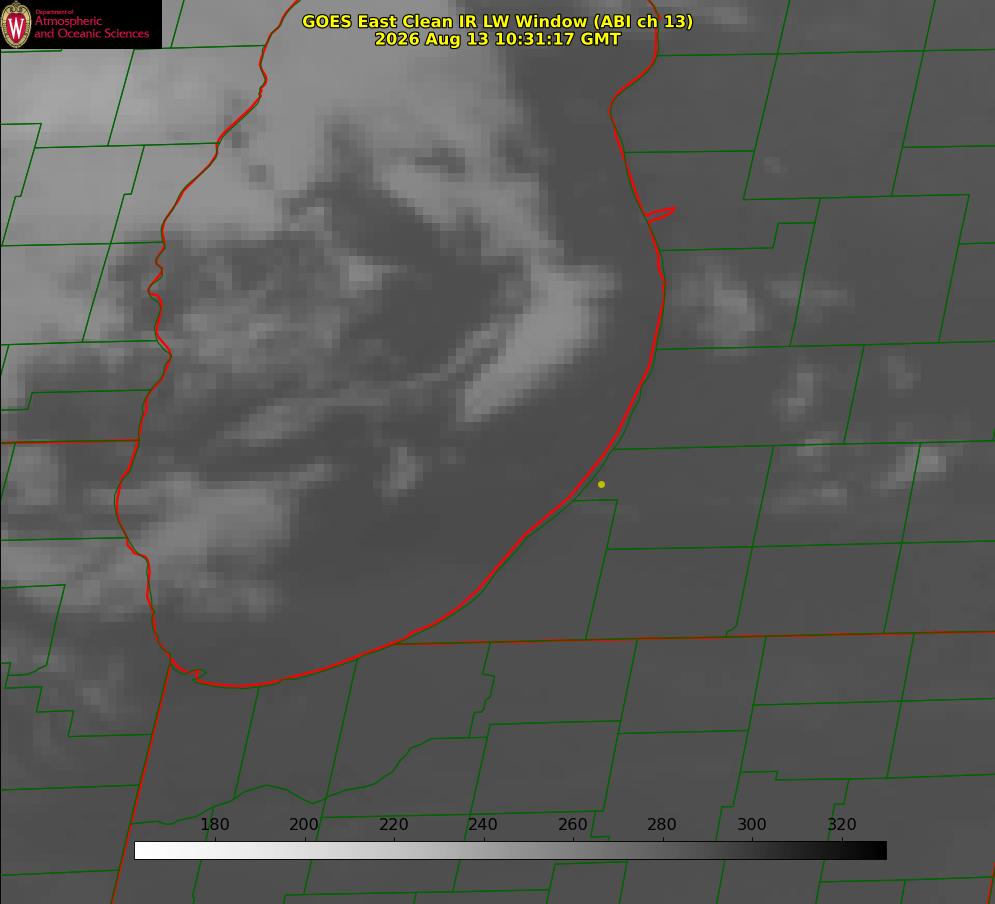Click the black end of colorbar
The width and height of the screenshot is (995, 904).
(878, 851)
